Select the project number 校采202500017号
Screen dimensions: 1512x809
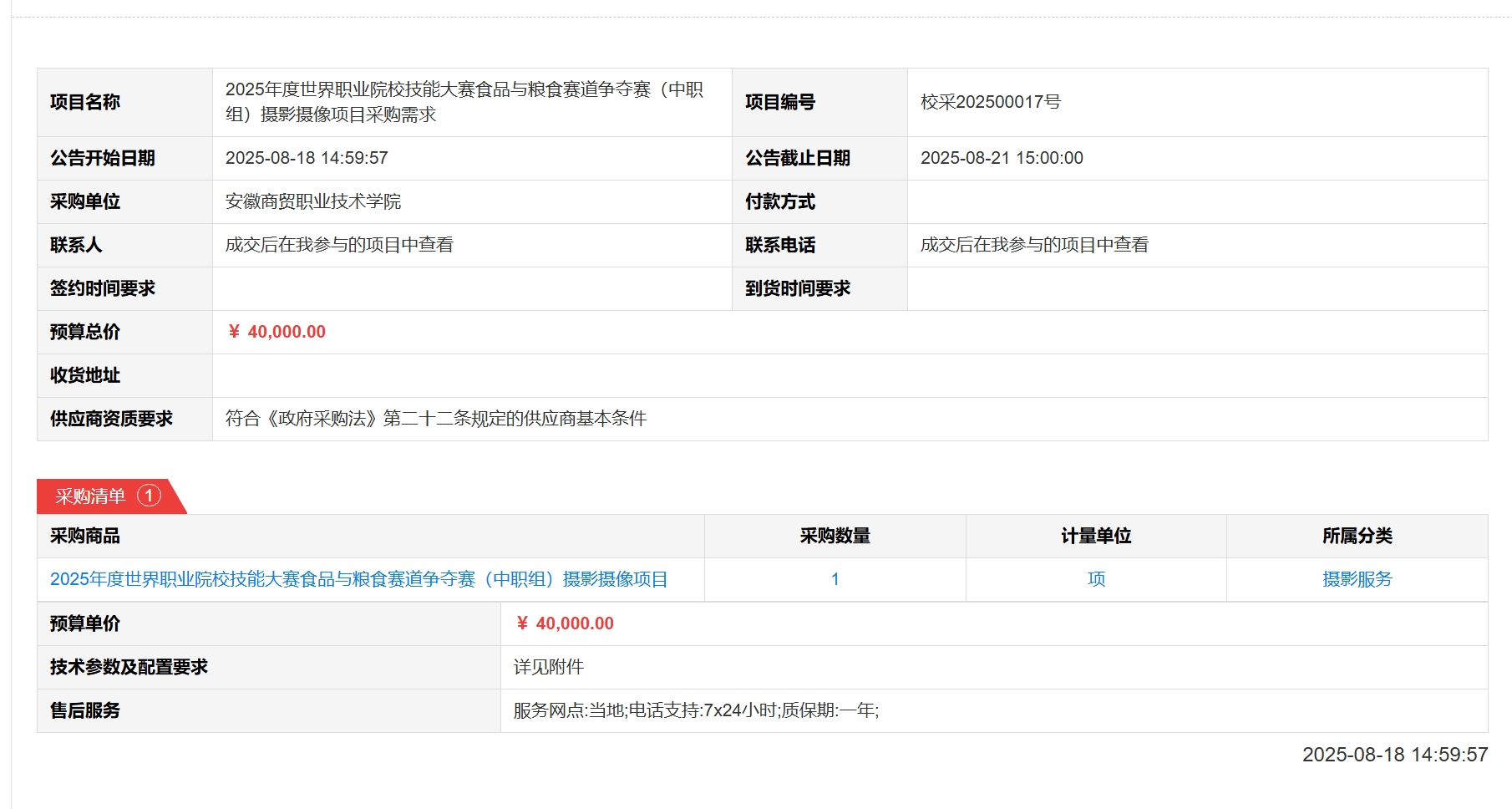click(x=990, y=102)
